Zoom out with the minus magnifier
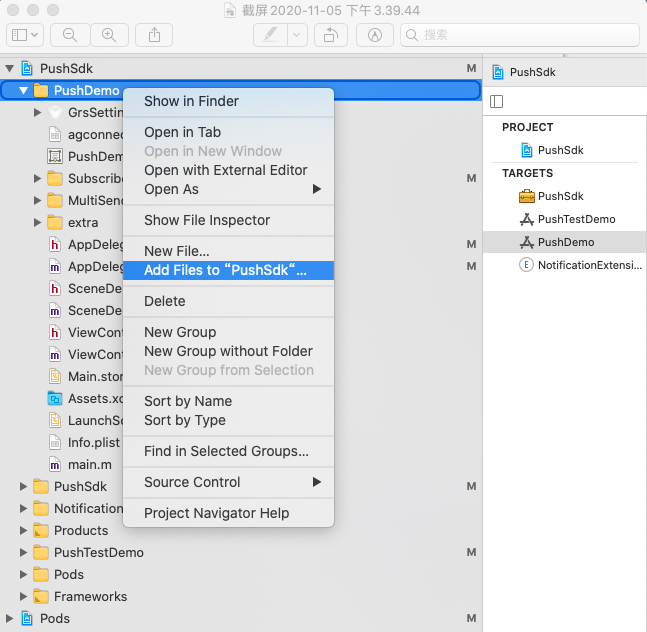The height and width of the screenshot is (632, 647). pos(70,35)
